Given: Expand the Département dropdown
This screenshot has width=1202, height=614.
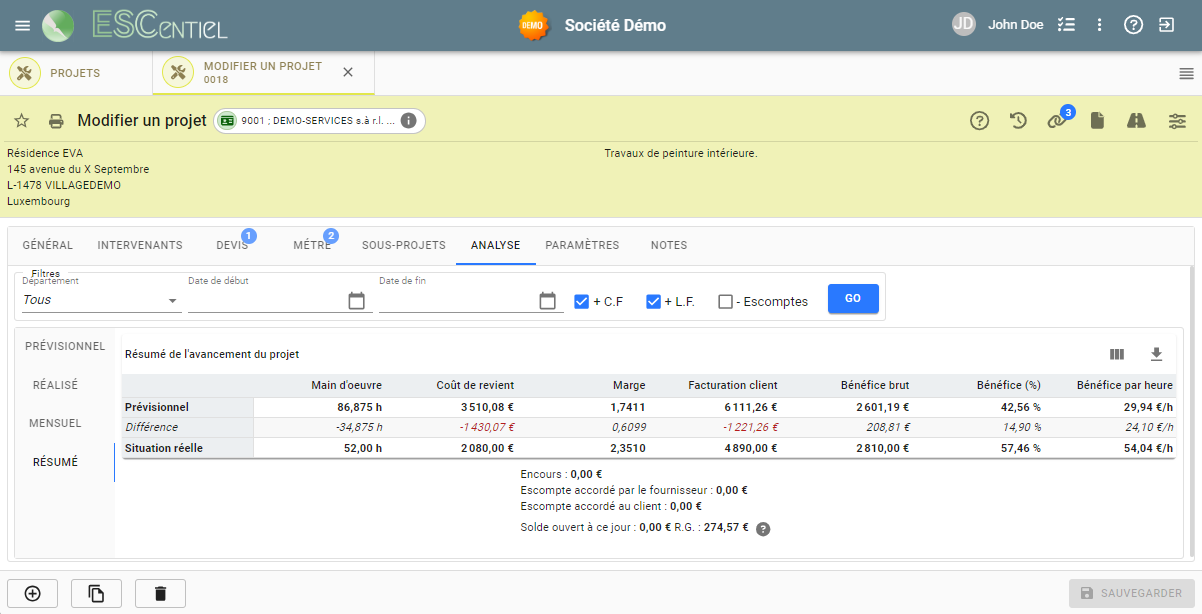Looking at the screenshot, I should click(101, 300).
